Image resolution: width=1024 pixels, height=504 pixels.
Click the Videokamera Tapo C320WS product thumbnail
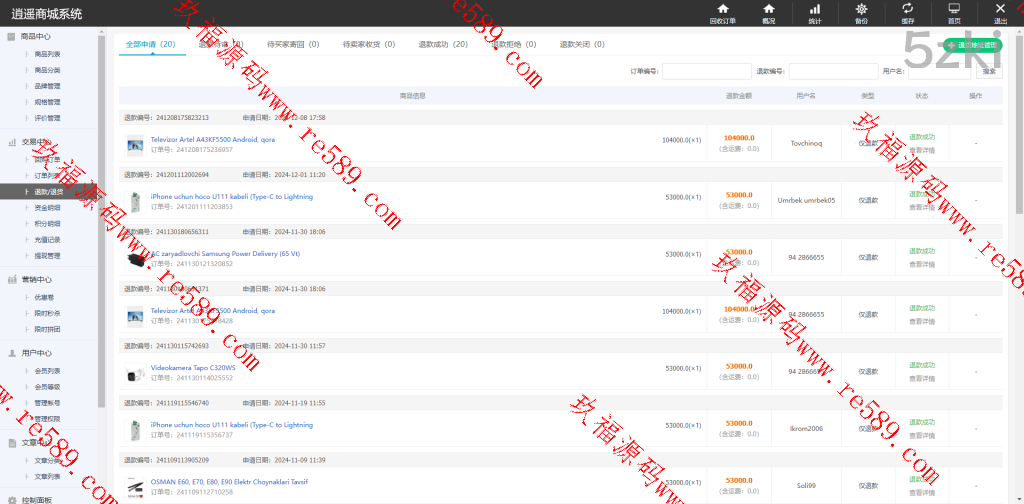[x=135, y=374]
